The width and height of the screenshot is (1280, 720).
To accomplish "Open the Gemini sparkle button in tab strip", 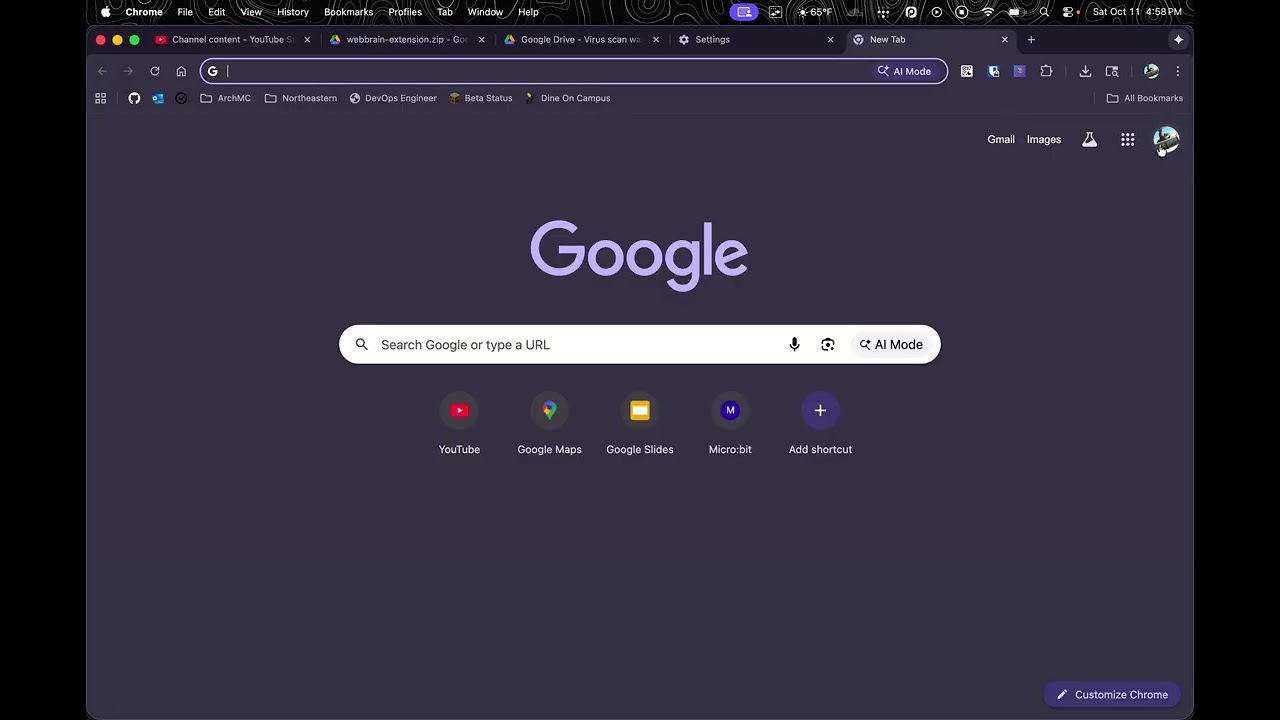I will pos(1178,40).
